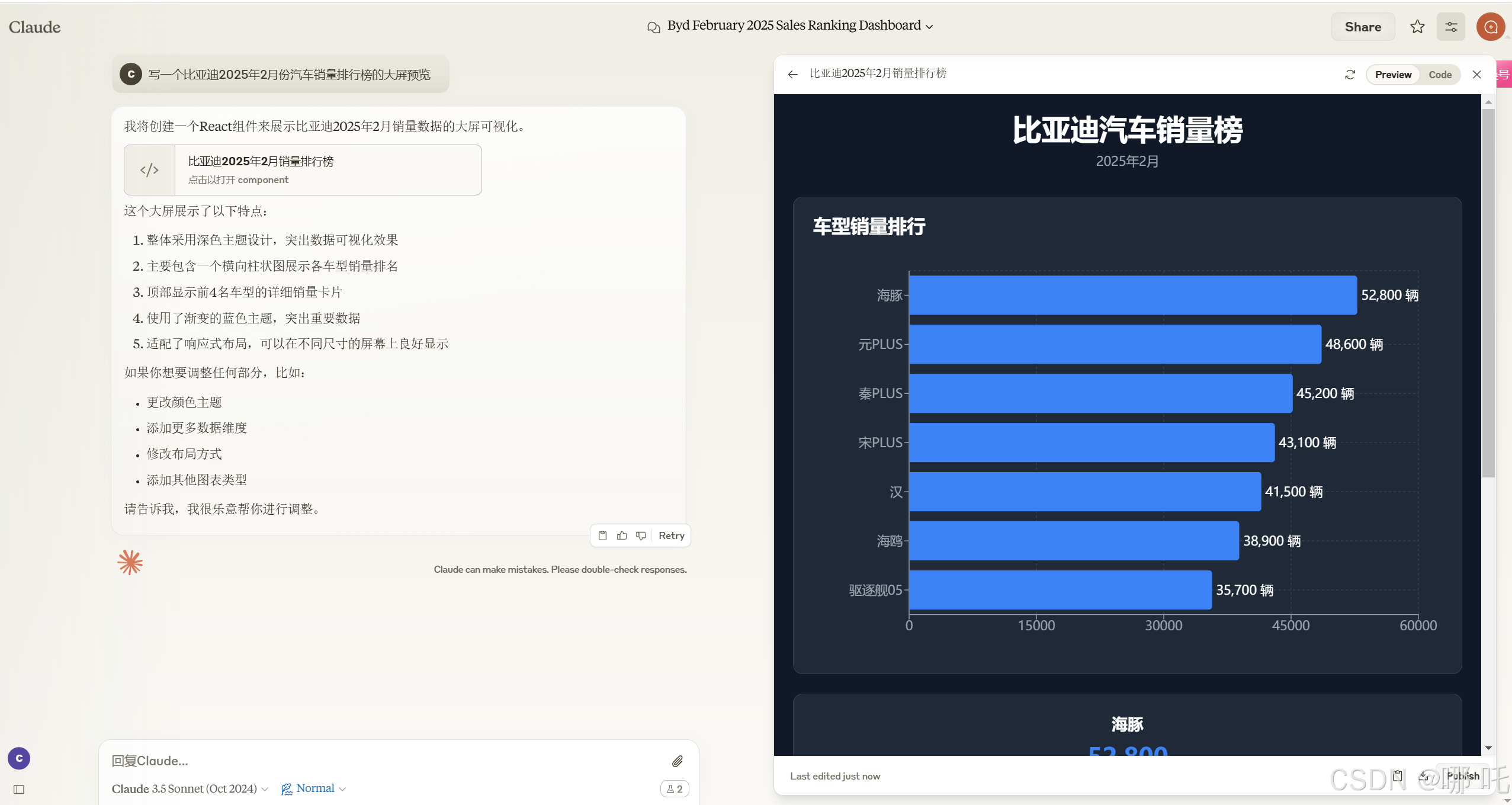The image size is (1512, 805).
Task: Click the Share button
Action: [x=1362, y=27]
